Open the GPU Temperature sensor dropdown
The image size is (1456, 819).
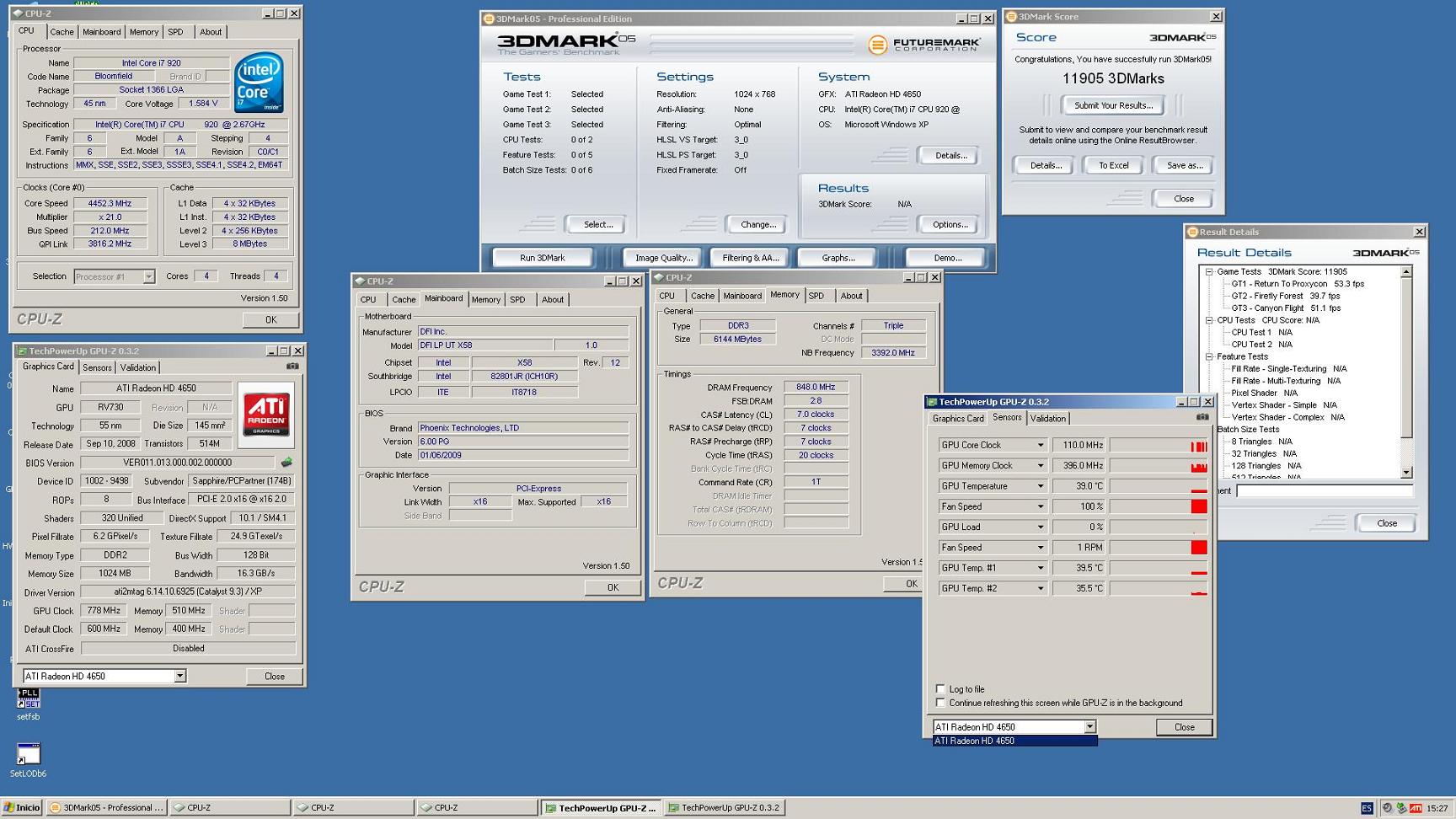tap(1040, 486)
